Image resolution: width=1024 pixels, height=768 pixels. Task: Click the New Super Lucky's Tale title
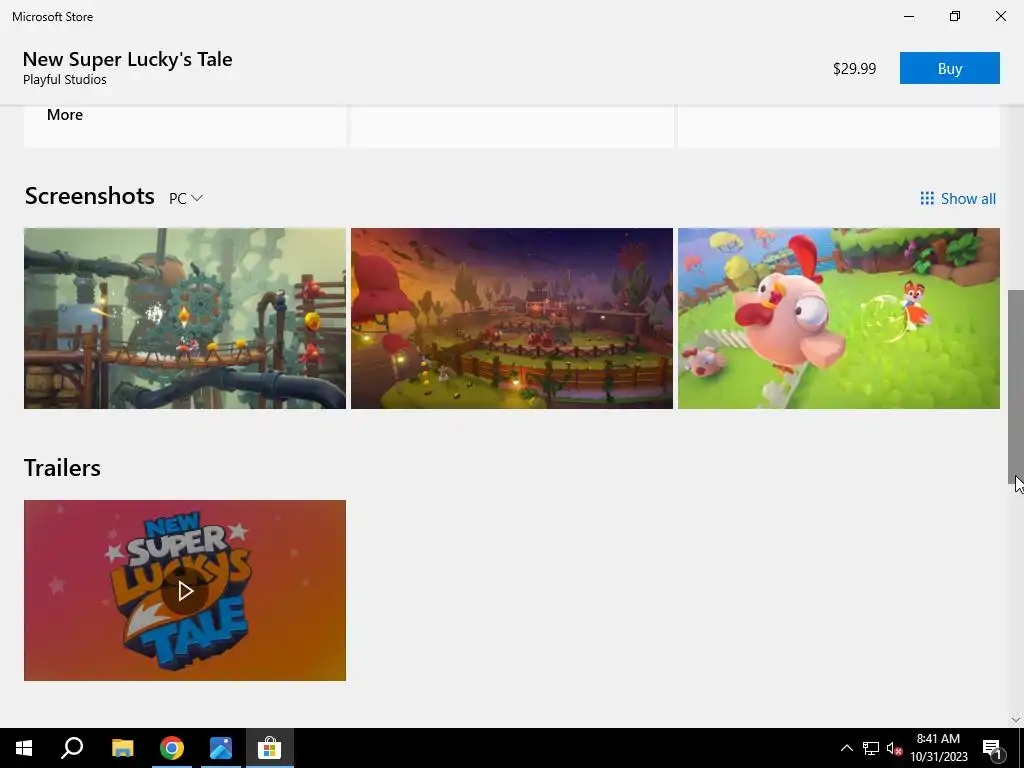point(127,59)
